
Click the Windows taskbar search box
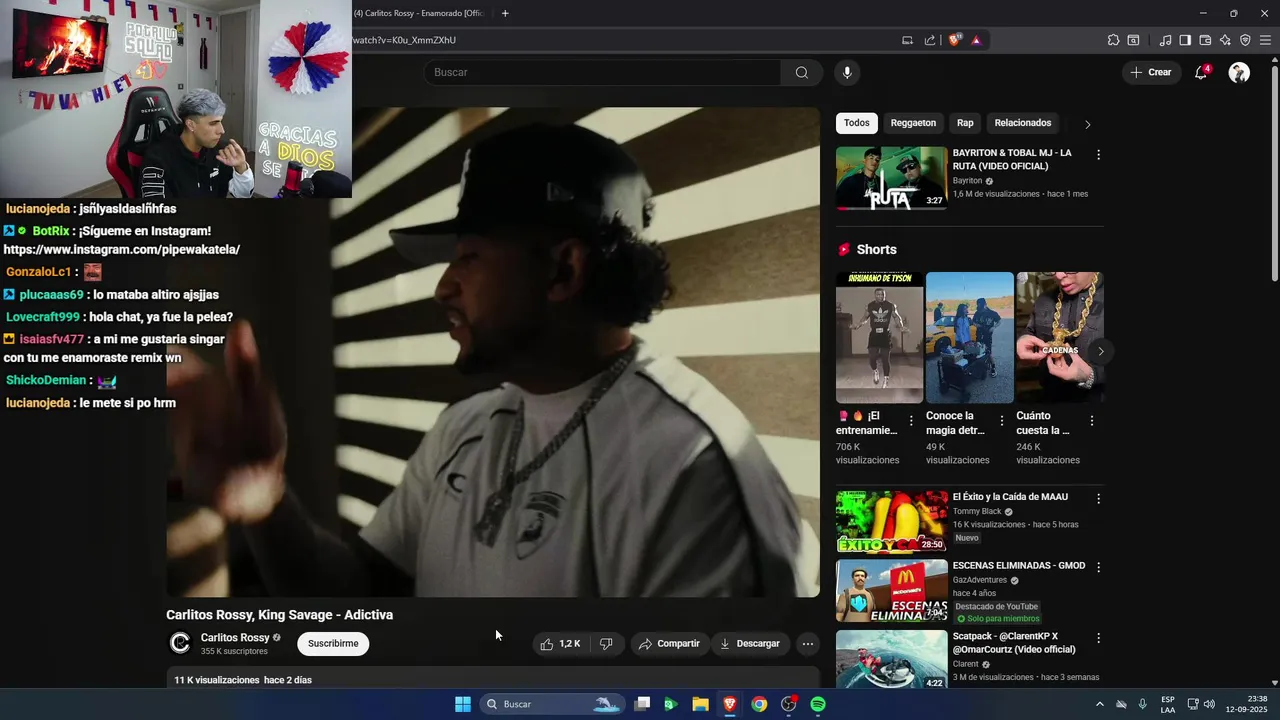552,704
